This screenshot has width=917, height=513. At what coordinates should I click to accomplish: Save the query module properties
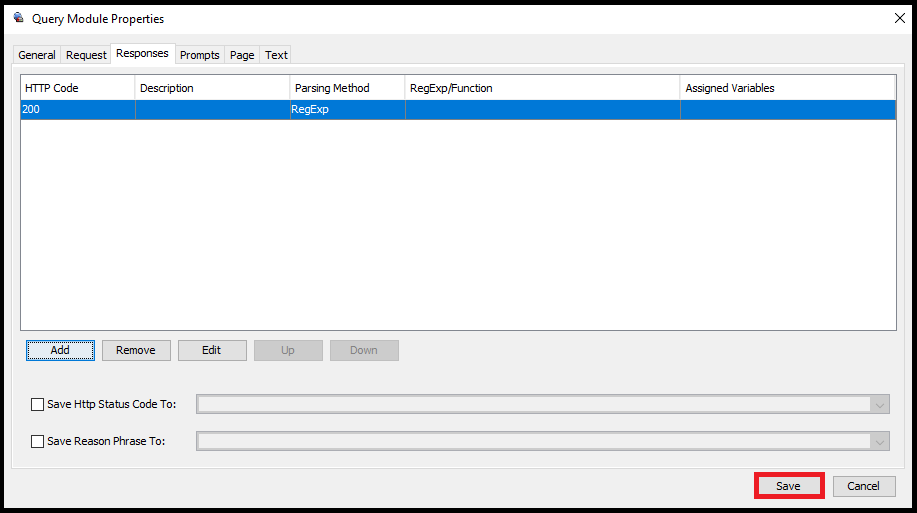tap(789, 486)
